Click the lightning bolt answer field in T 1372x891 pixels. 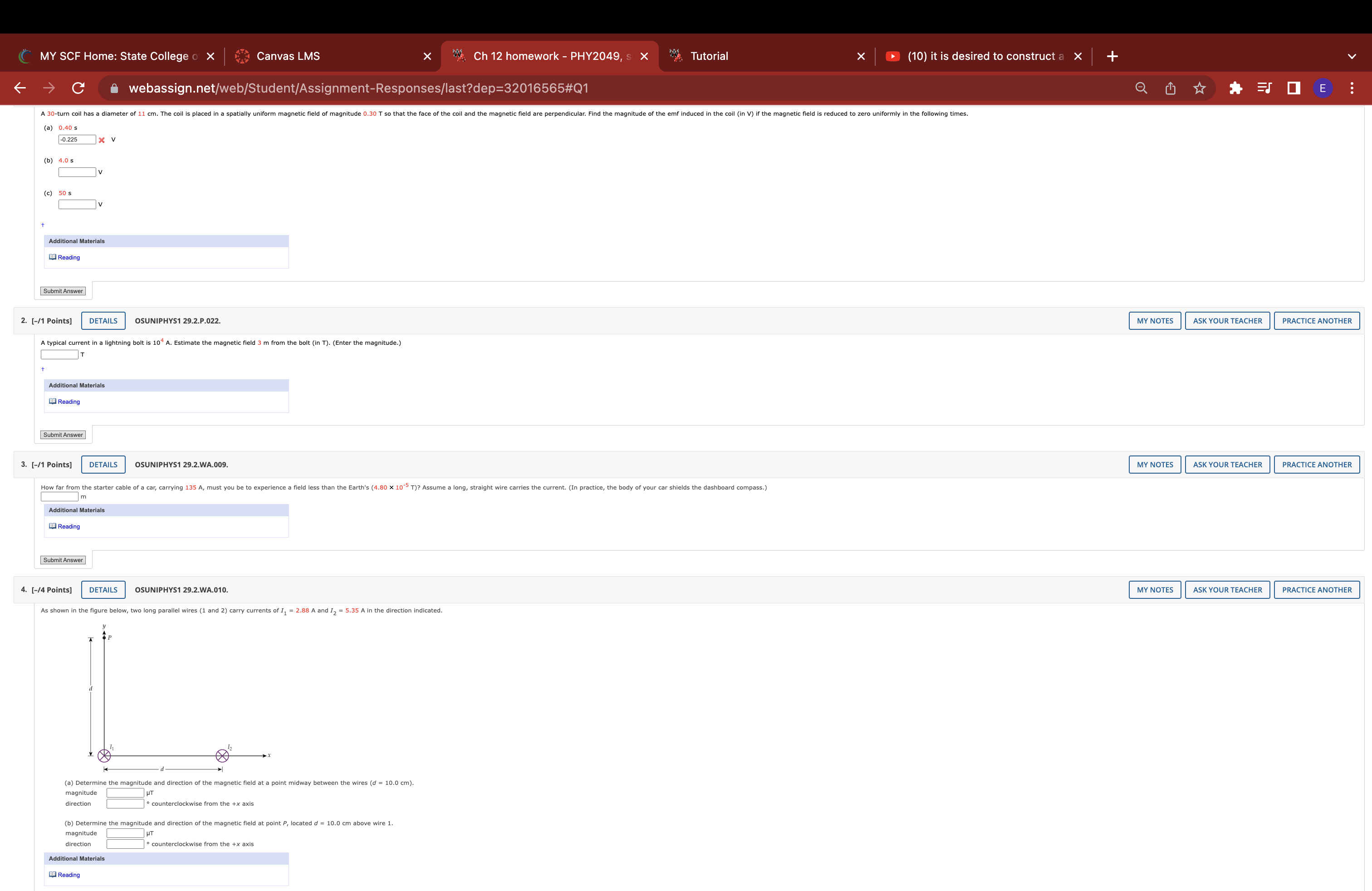59,355
